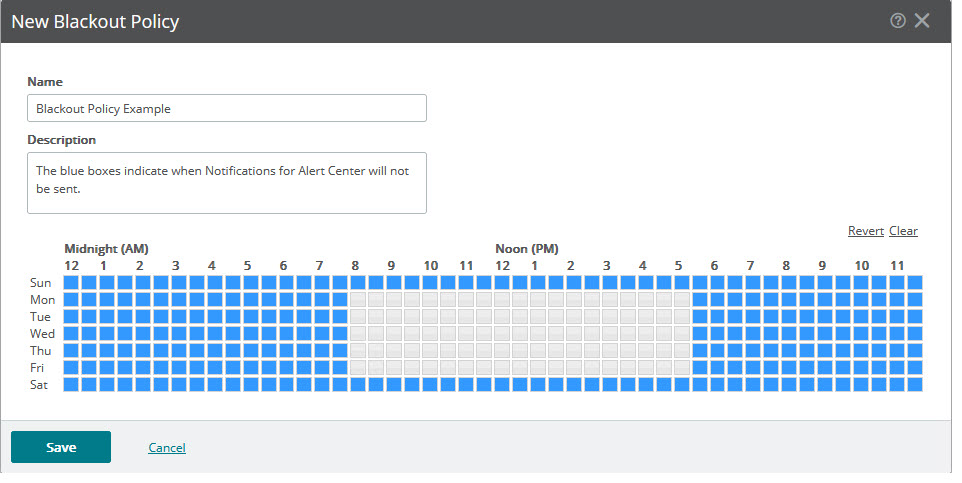
Task: Toggle the Monday 8 AM grey box
Action: point(358,299)
